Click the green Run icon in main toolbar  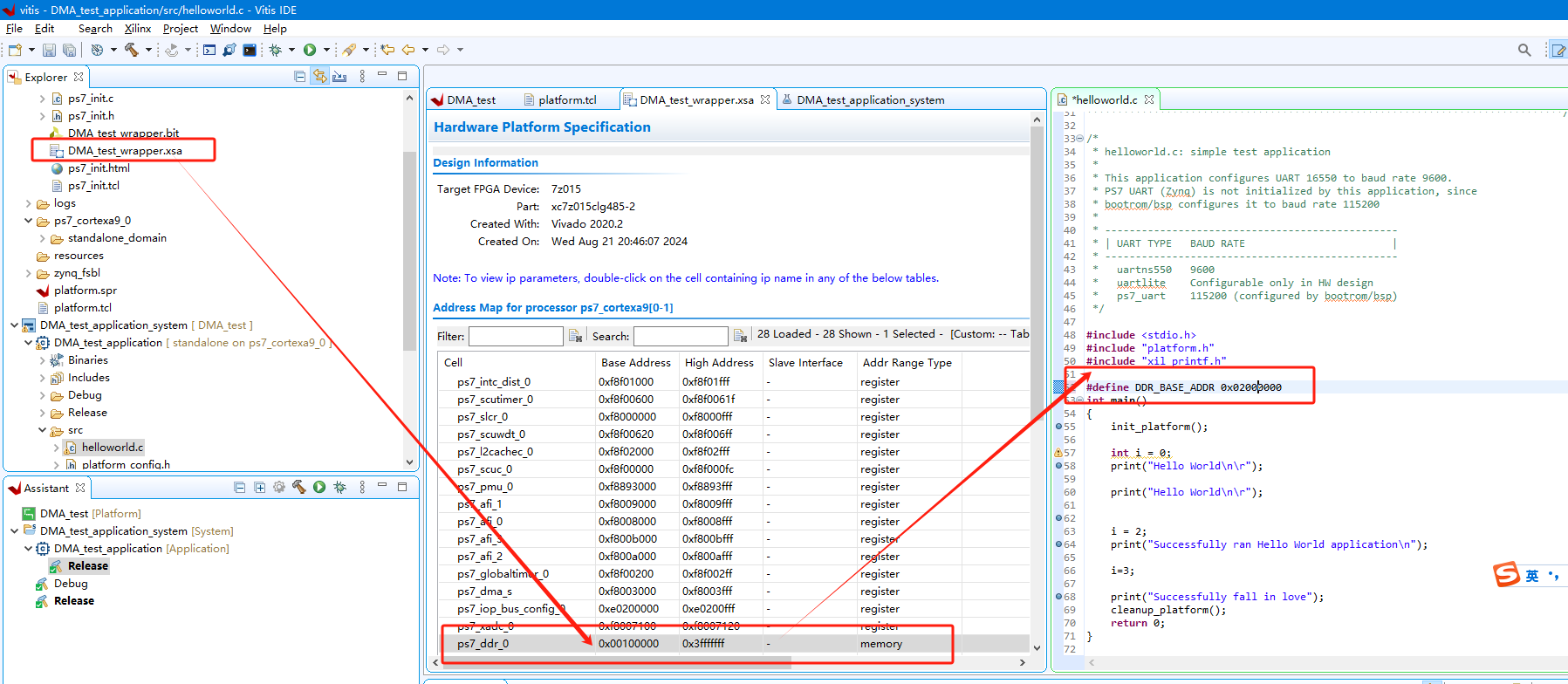point(310,50)
